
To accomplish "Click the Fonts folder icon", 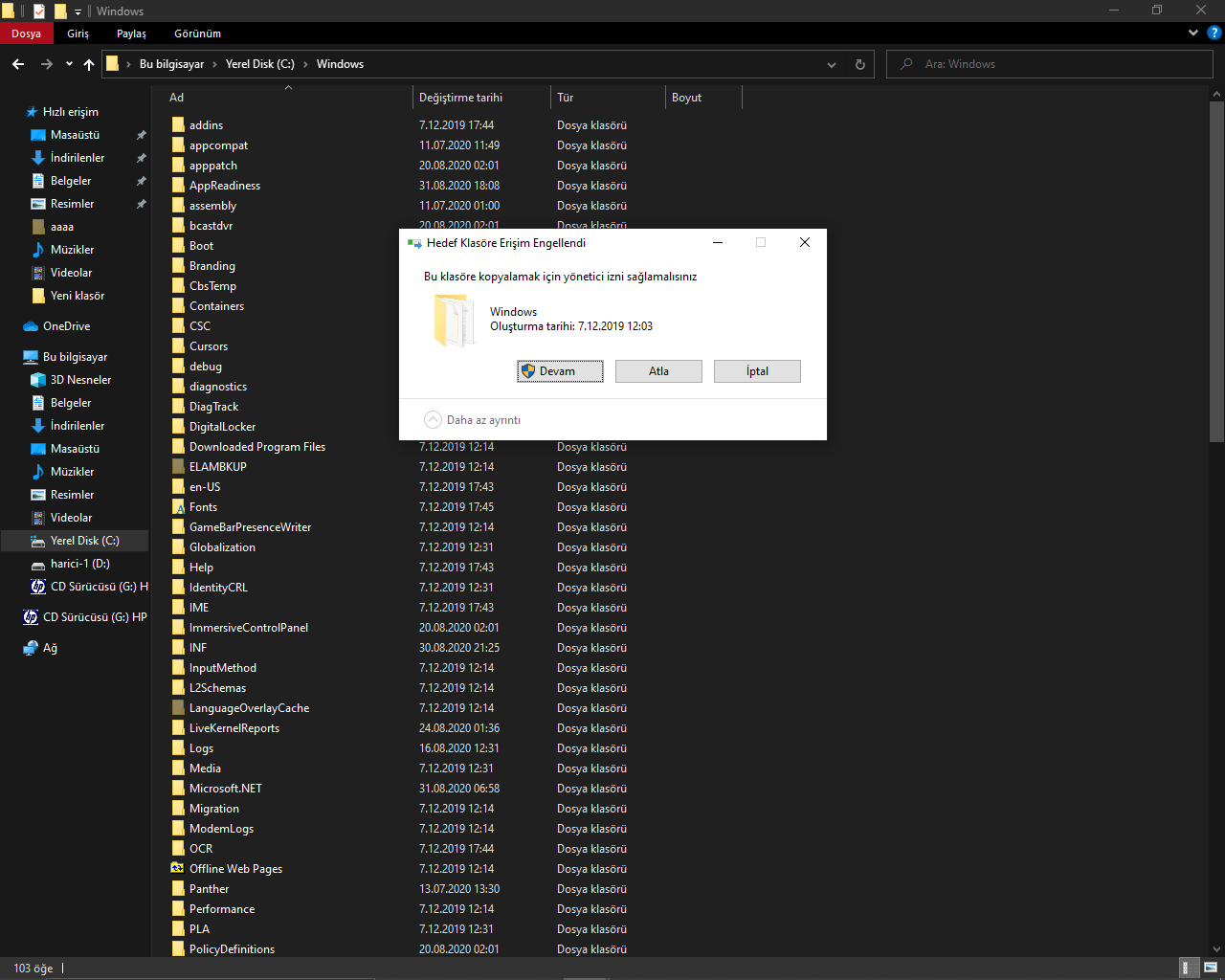I will tap(178, 507).
